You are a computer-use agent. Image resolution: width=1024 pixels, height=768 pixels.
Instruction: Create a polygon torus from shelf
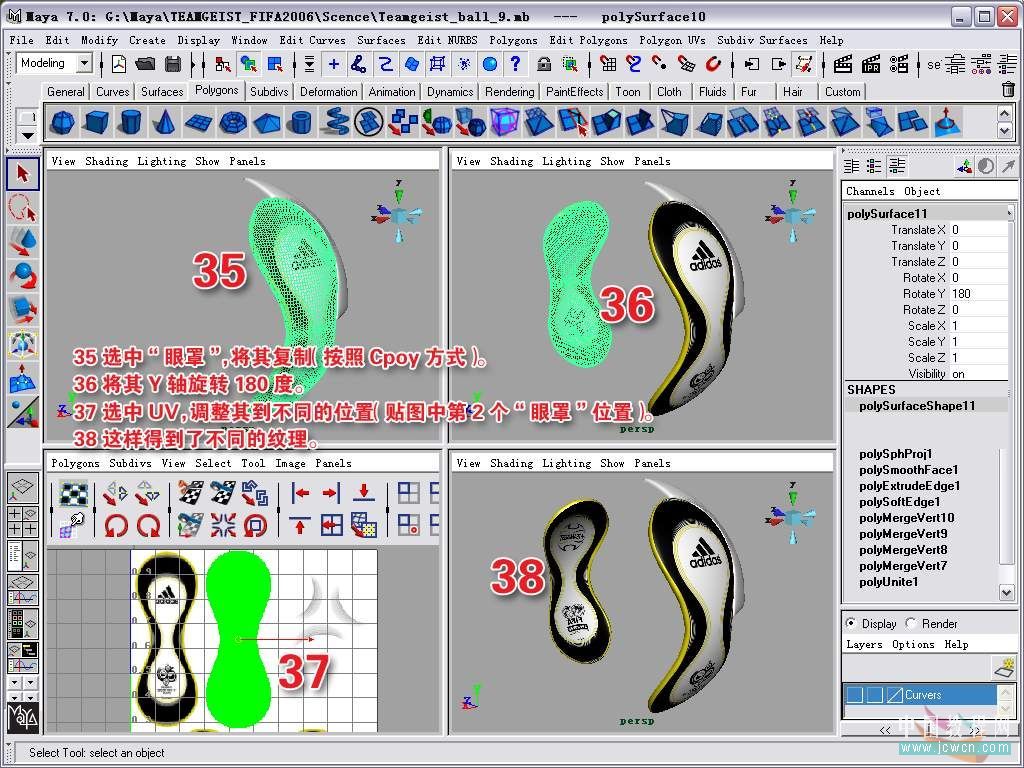click(233, 121)
